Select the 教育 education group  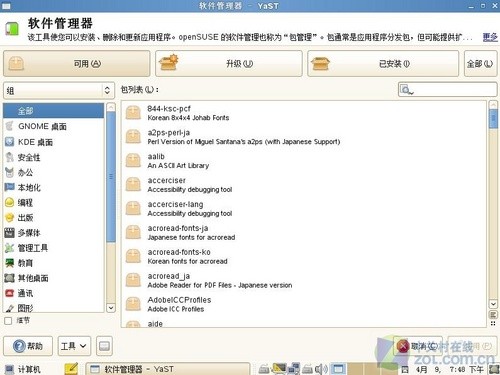(53, 263)
